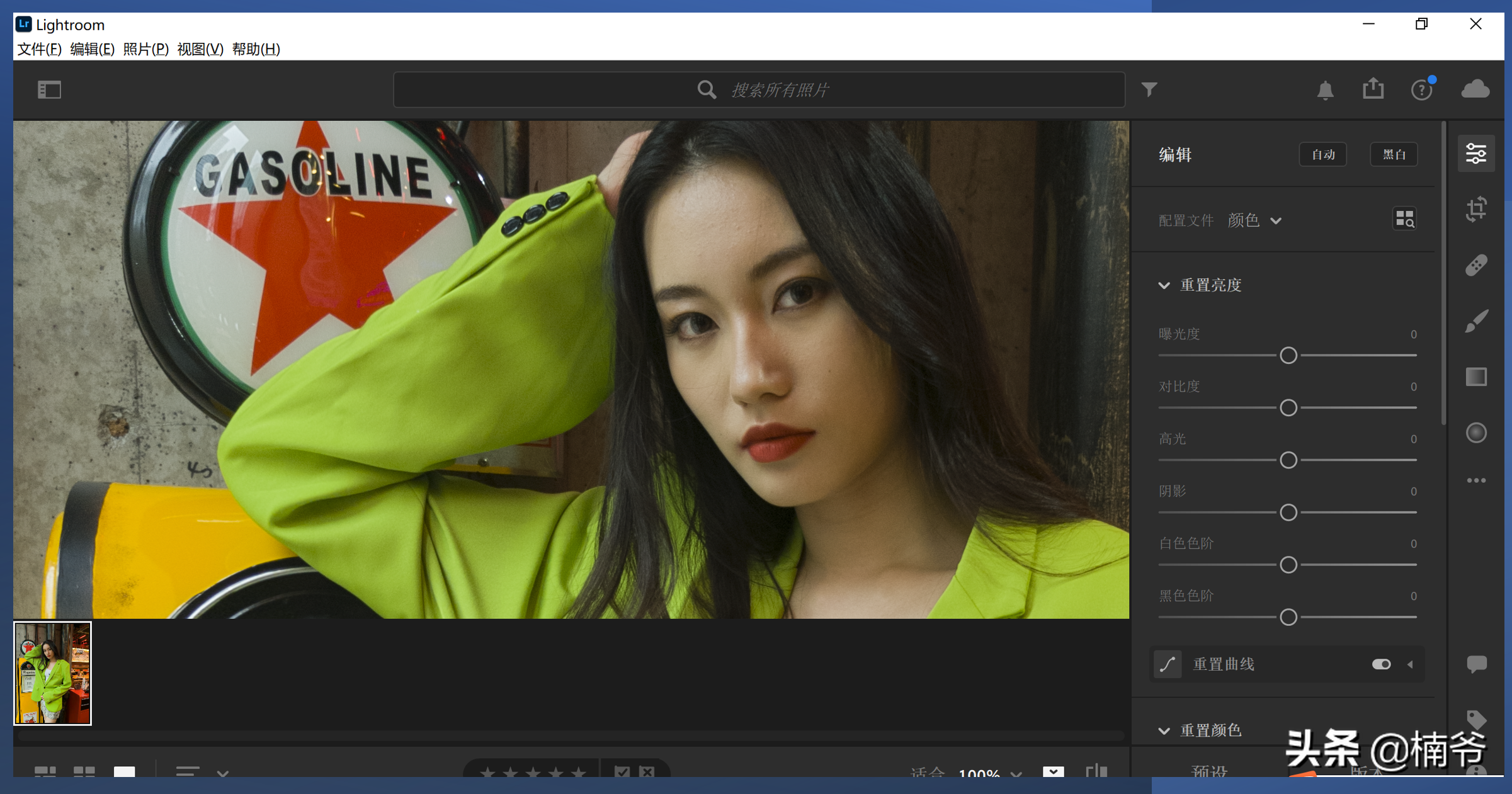Collapse the 重置颜色 section
The image size is (1512, 794).
point(1164,730)
